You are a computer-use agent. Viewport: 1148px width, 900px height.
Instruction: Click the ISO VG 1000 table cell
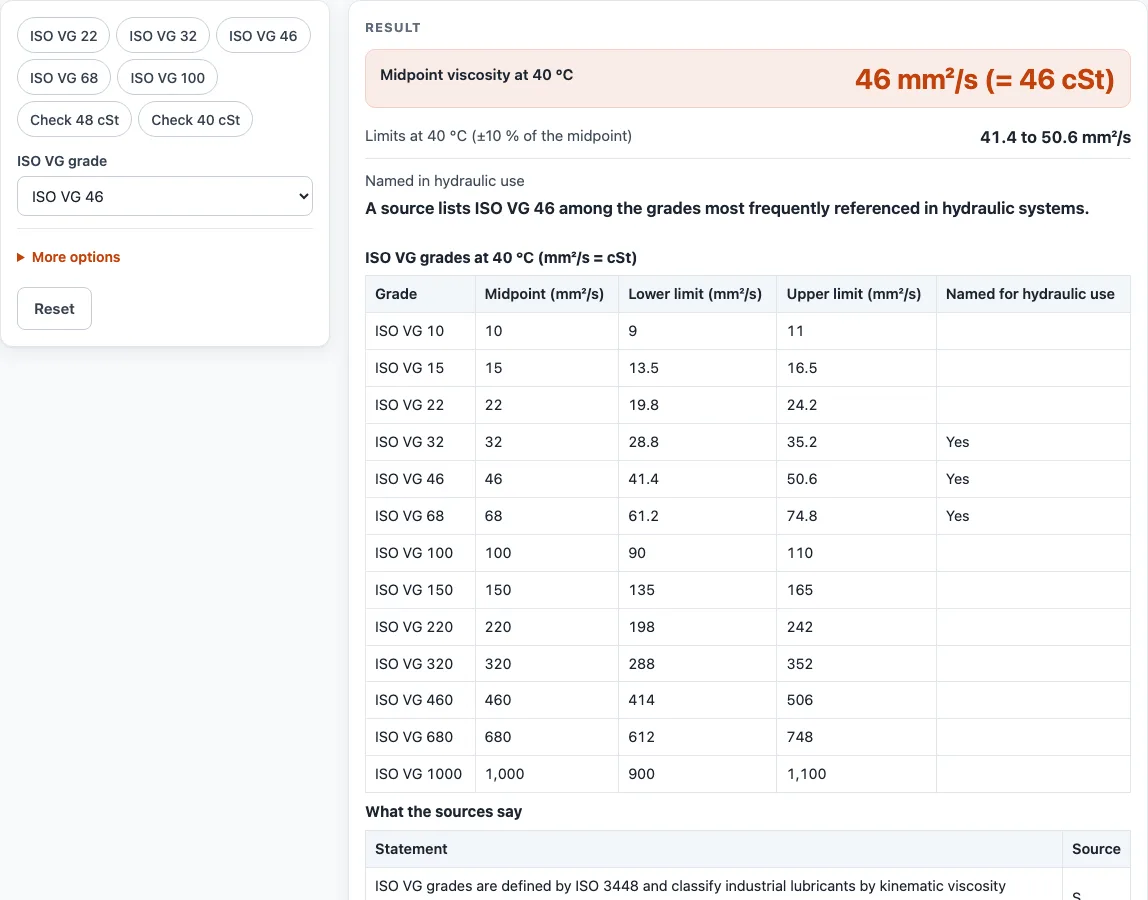(420, 774)
